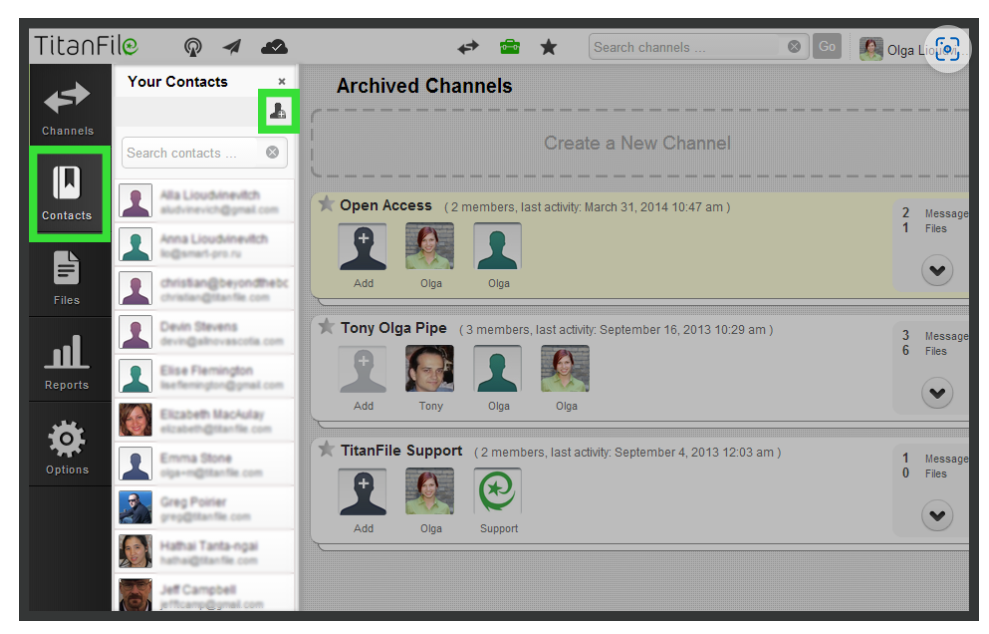Image resolution: width=989 pixels, height=634 pixels.
Task: Click the top bar double-arrow channels icon
Action: 468,47
